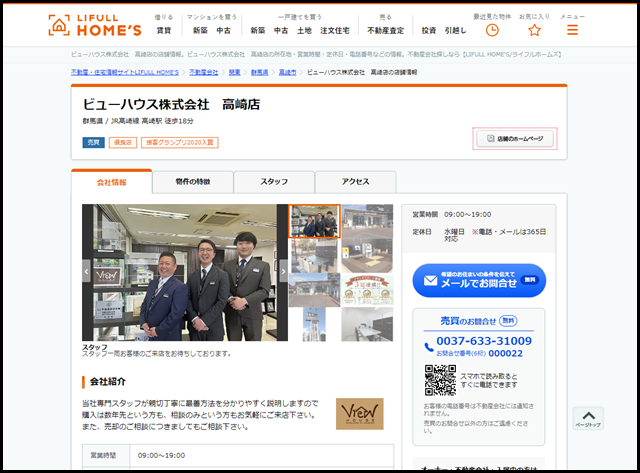Select the glass table interior thumbnail
The width and height of the screenshot is (640, 473).
click(x=314, y=256)
